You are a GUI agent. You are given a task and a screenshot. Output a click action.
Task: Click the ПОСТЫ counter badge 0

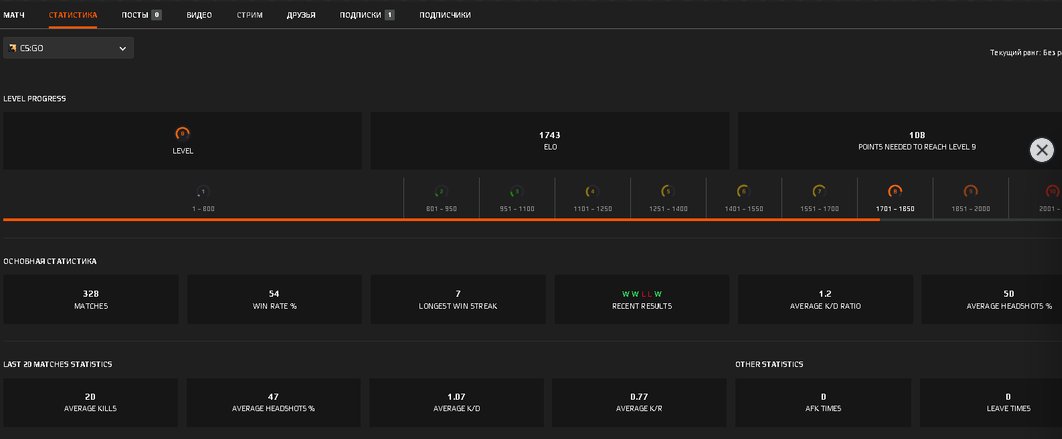coord(156,15)
